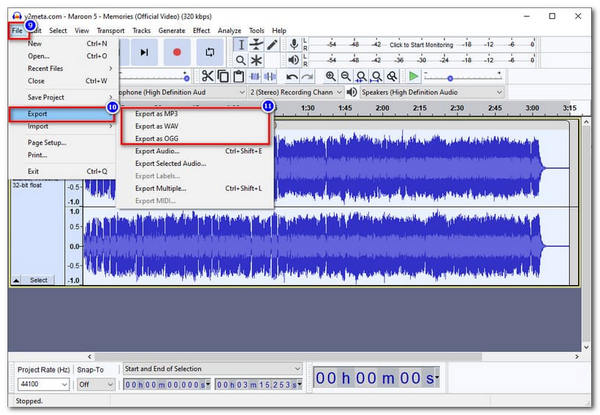Click the Silence audio selection icon
Screen dimensions: 600x415
tap(270, 76)
